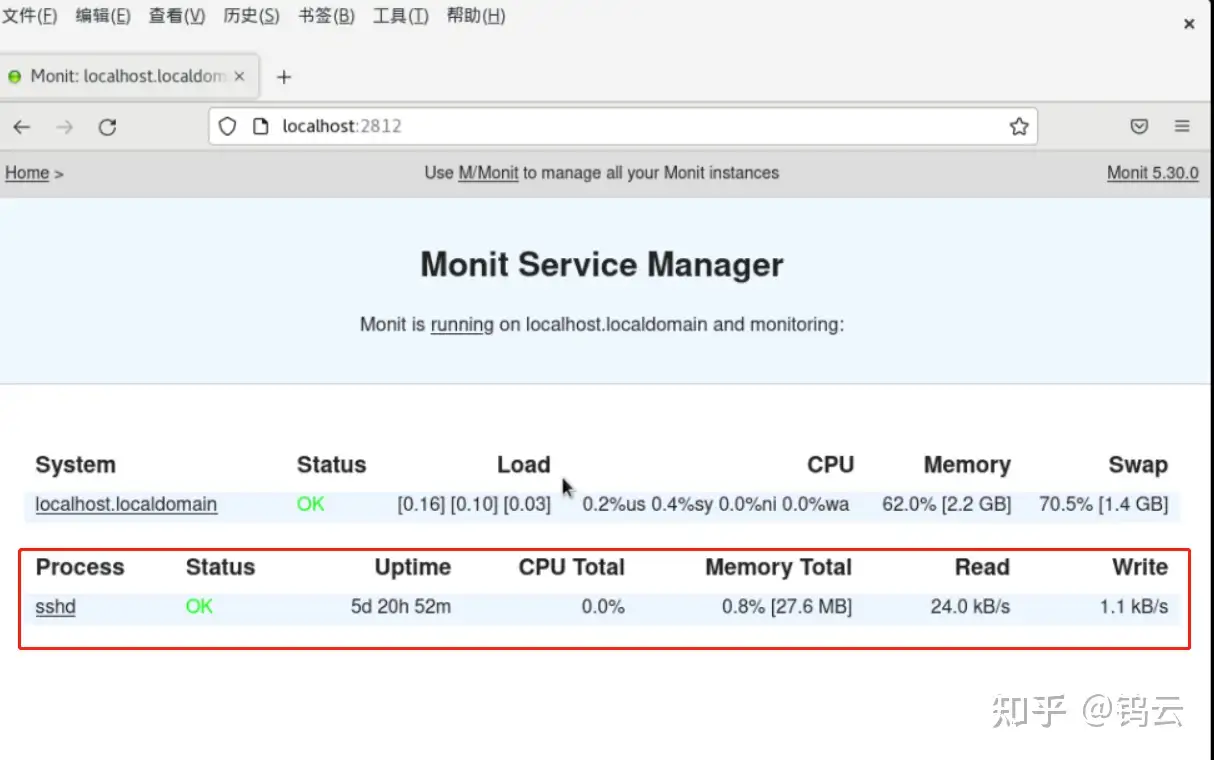This screenshot has width=1214, height=760.
Task: Click the Write column header
Action: tap(1140, 568)
